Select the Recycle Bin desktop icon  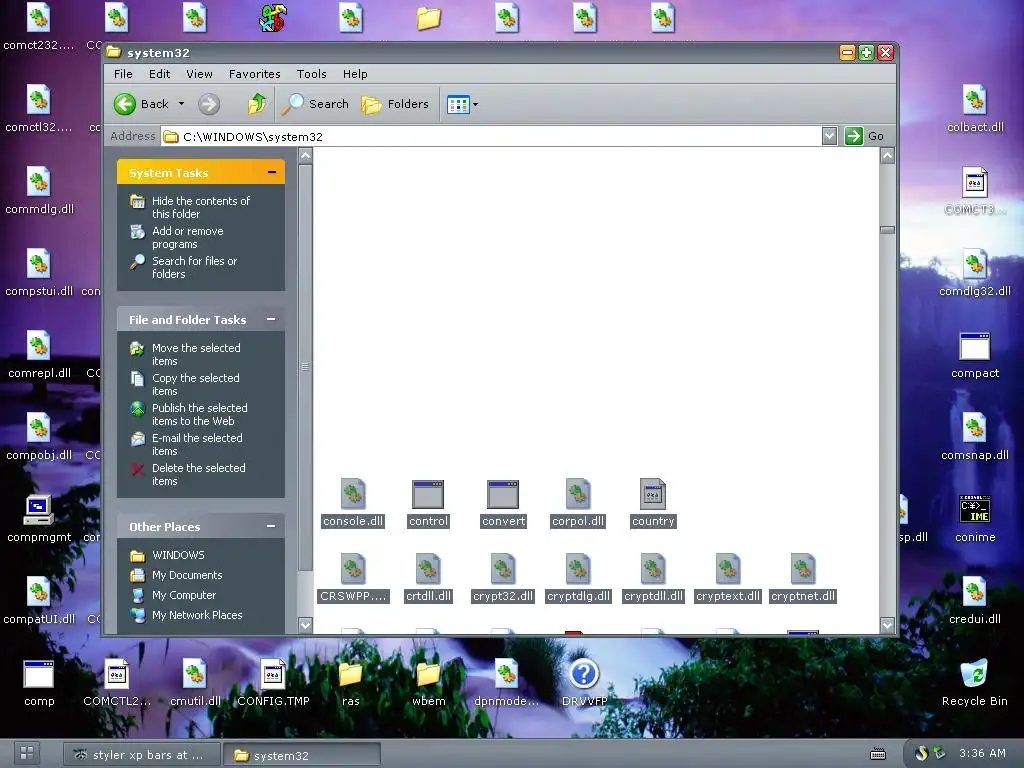(x=974, y=674)
